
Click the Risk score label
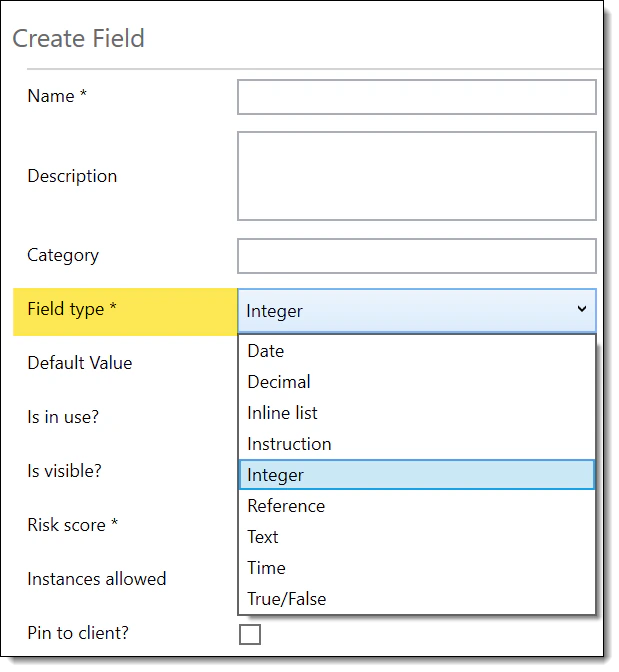click(x=72, y=525)
